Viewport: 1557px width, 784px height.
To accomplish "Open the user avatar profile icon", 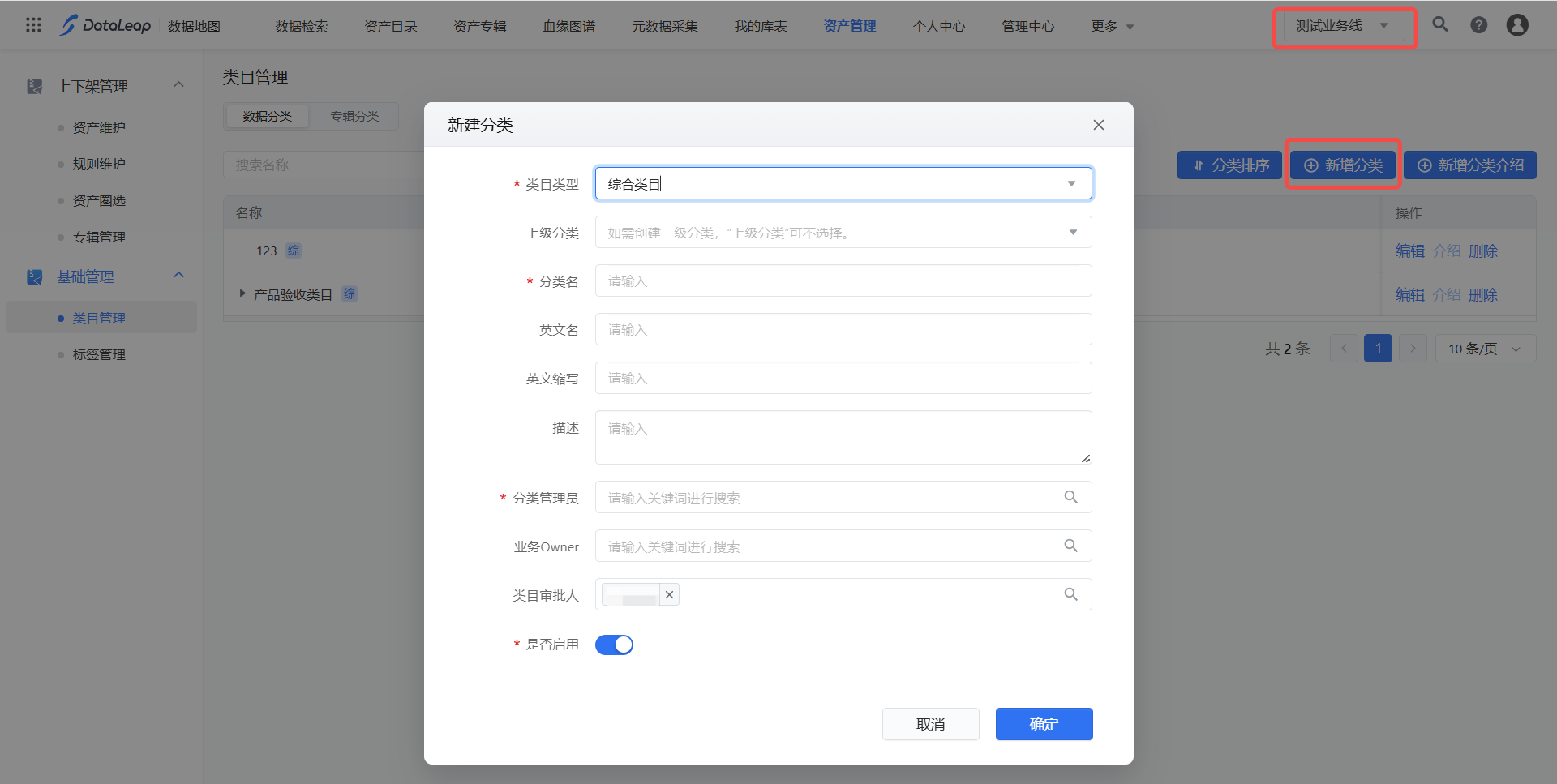I will 1516,25.
